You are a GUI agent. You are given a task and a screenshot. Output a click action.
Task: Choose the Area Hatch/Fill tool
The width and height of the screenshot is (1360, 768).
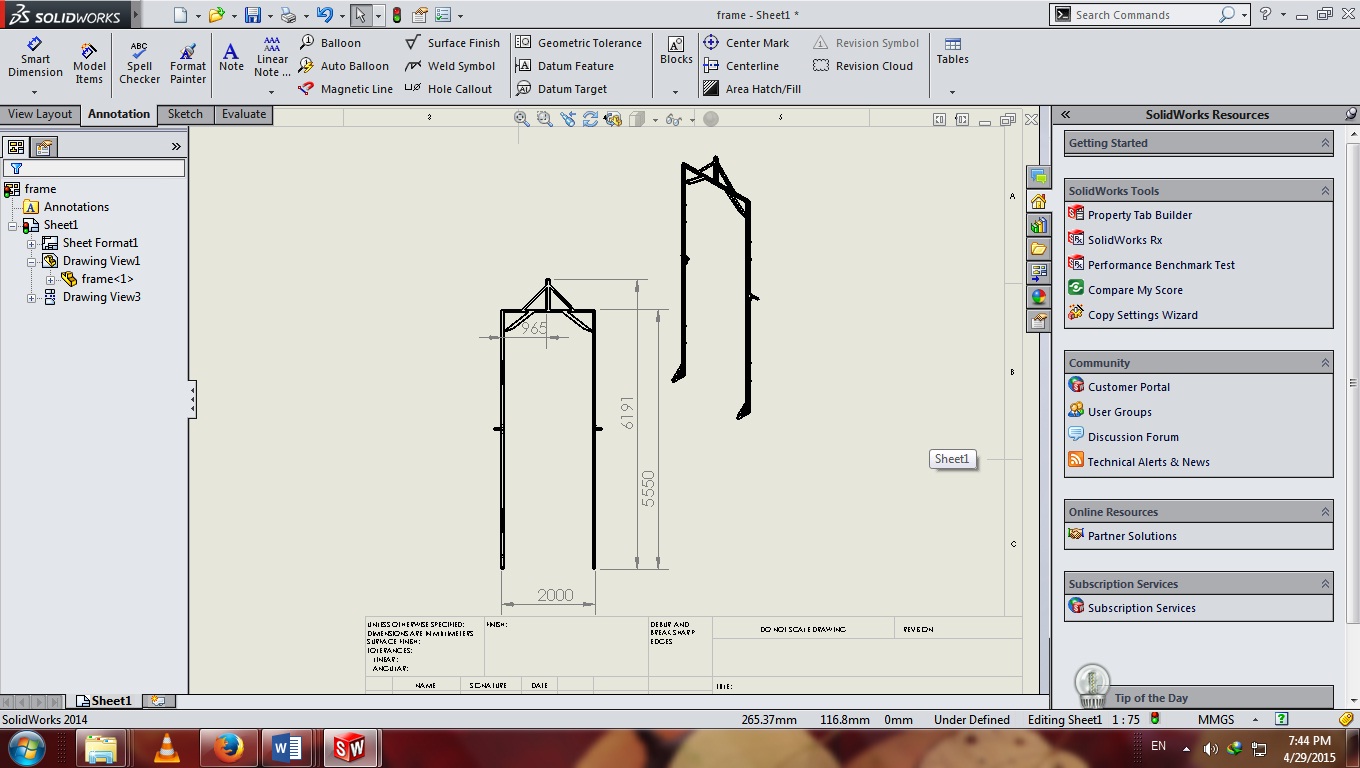[x=752, y=89]
